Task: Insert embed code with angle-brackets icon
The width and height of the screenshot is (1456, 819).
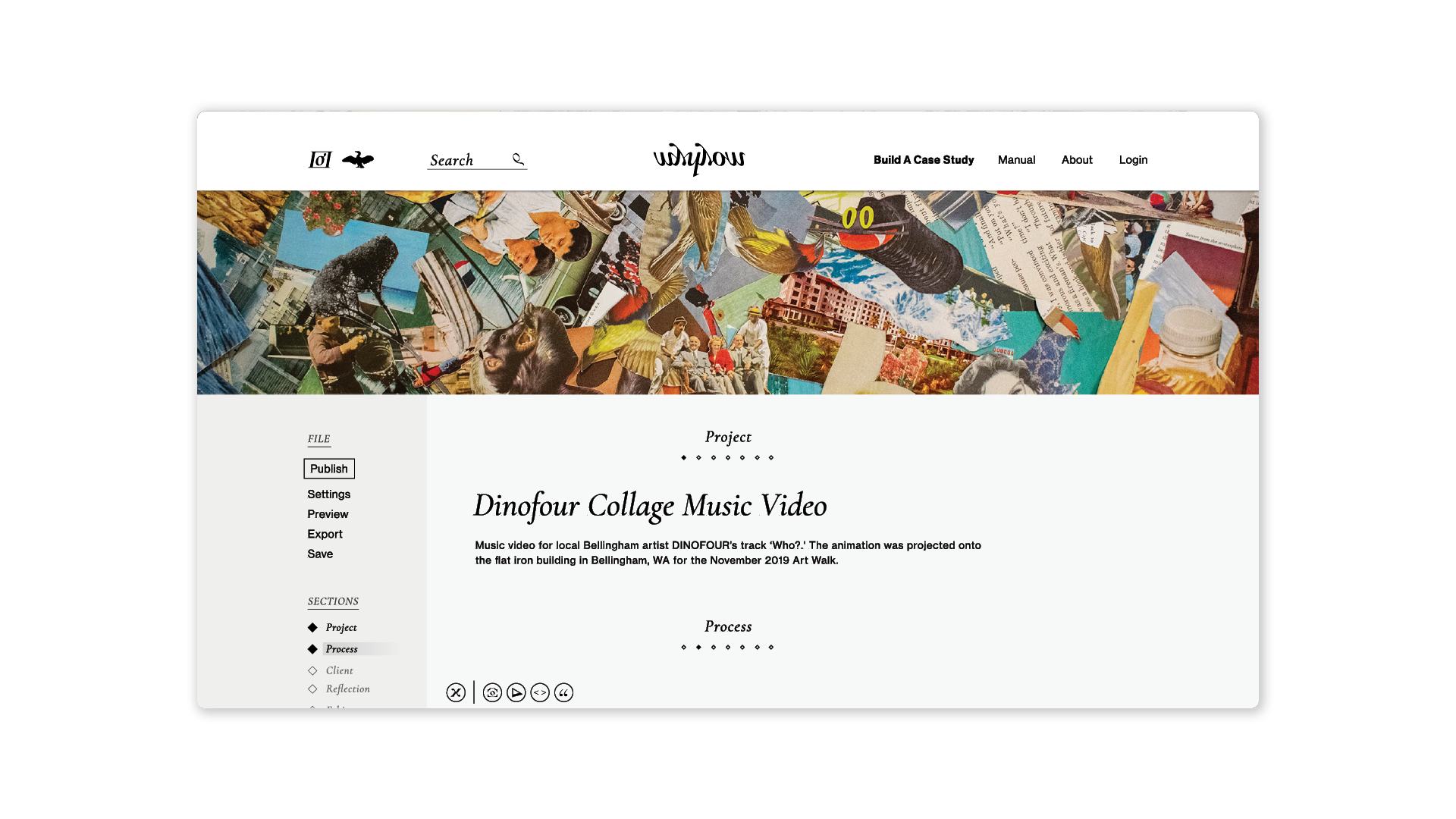Action: (540, 692)
